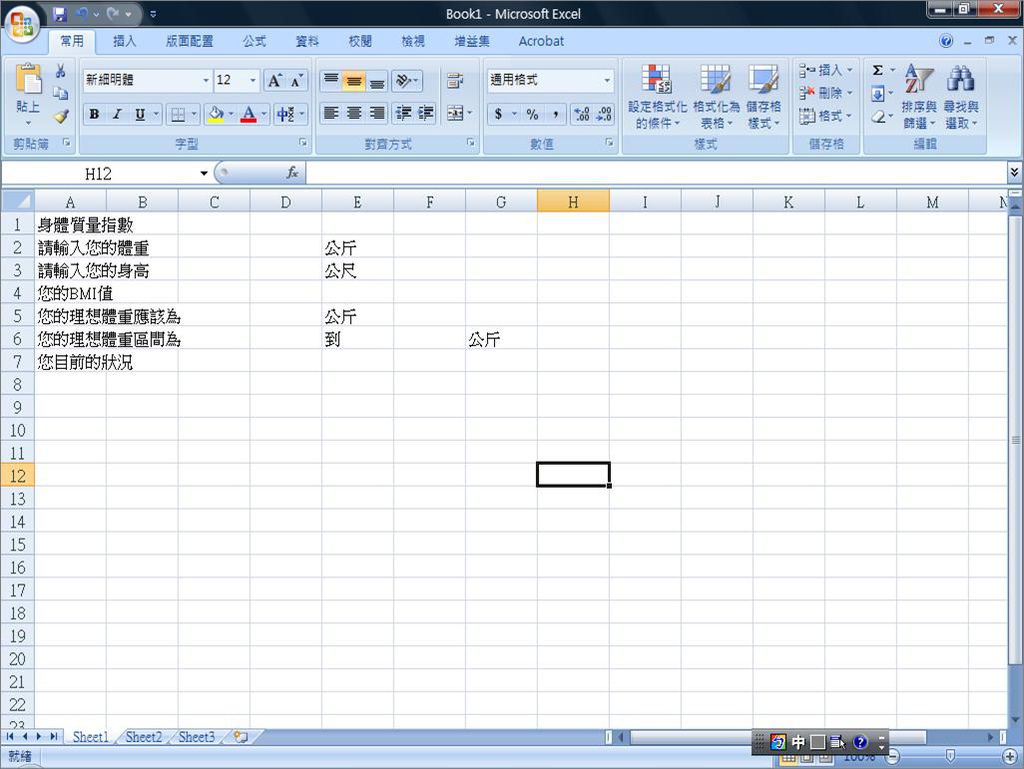Open the 校閱 tab
This screenshot has width=1024, height=769.
point(360,41)
